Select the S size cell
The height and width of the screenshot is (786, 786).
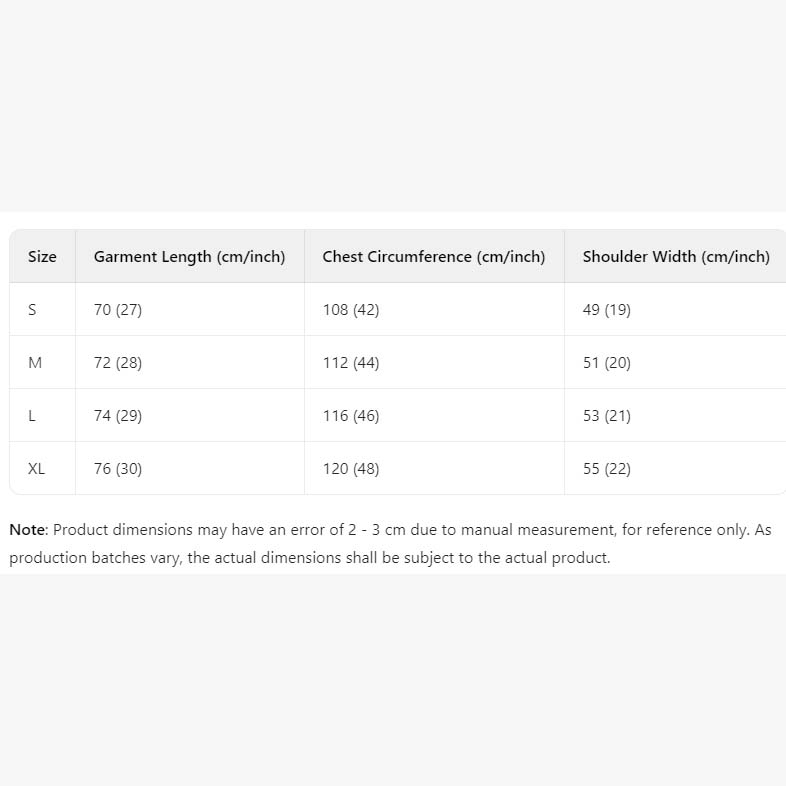pyautogui.click(x=32, y=310)
